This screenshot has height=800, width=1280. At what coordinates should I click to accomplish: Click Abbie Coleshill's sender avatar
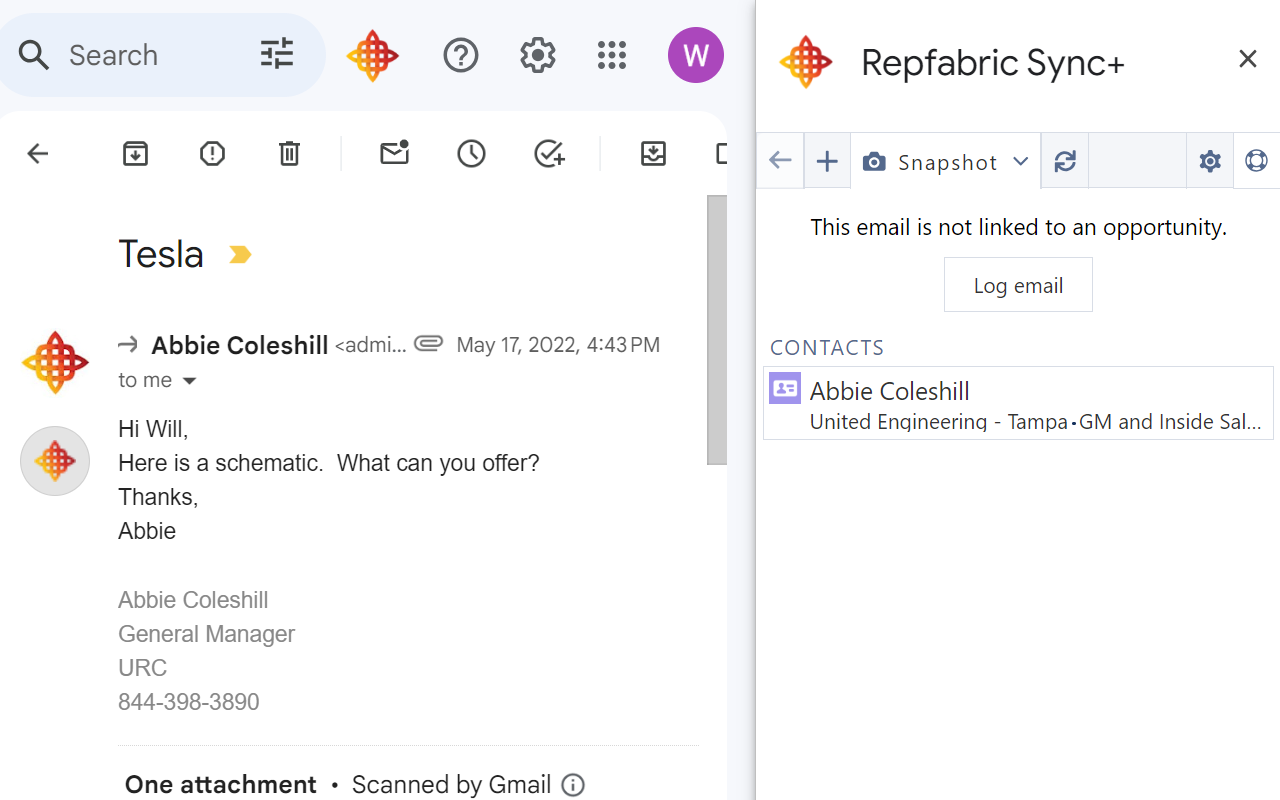tap(55, 362)
